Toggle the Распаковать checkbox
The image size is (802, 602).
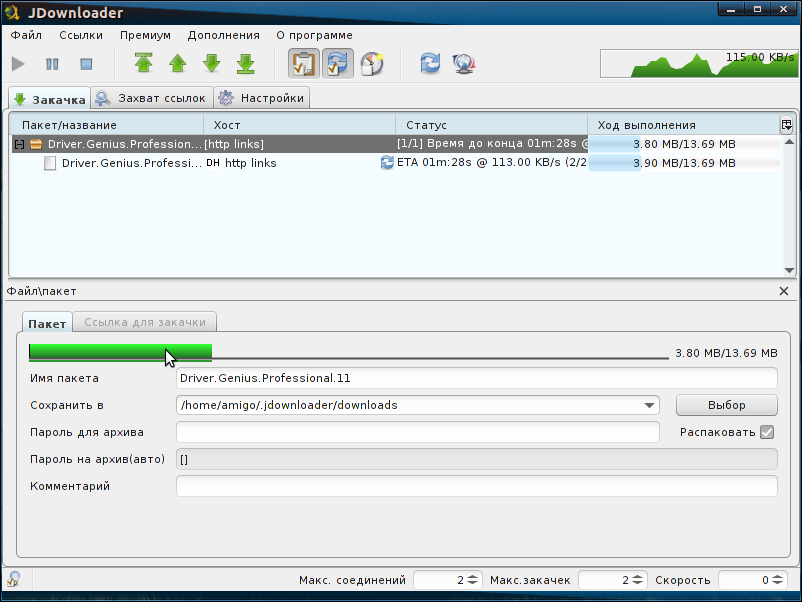(767, 432)
